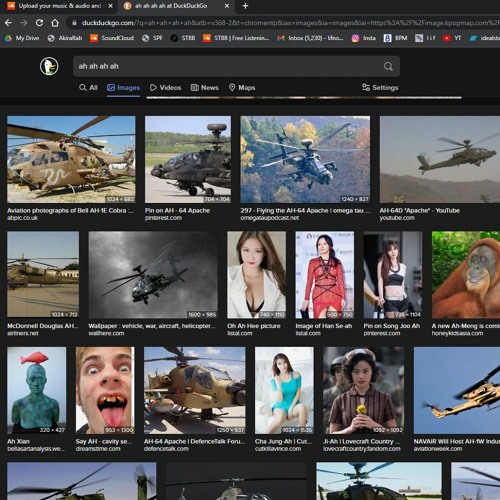This screenshot has width=500, height=500.
Task: Switch to the Maps tab
Action: click(x=242, y=88)
